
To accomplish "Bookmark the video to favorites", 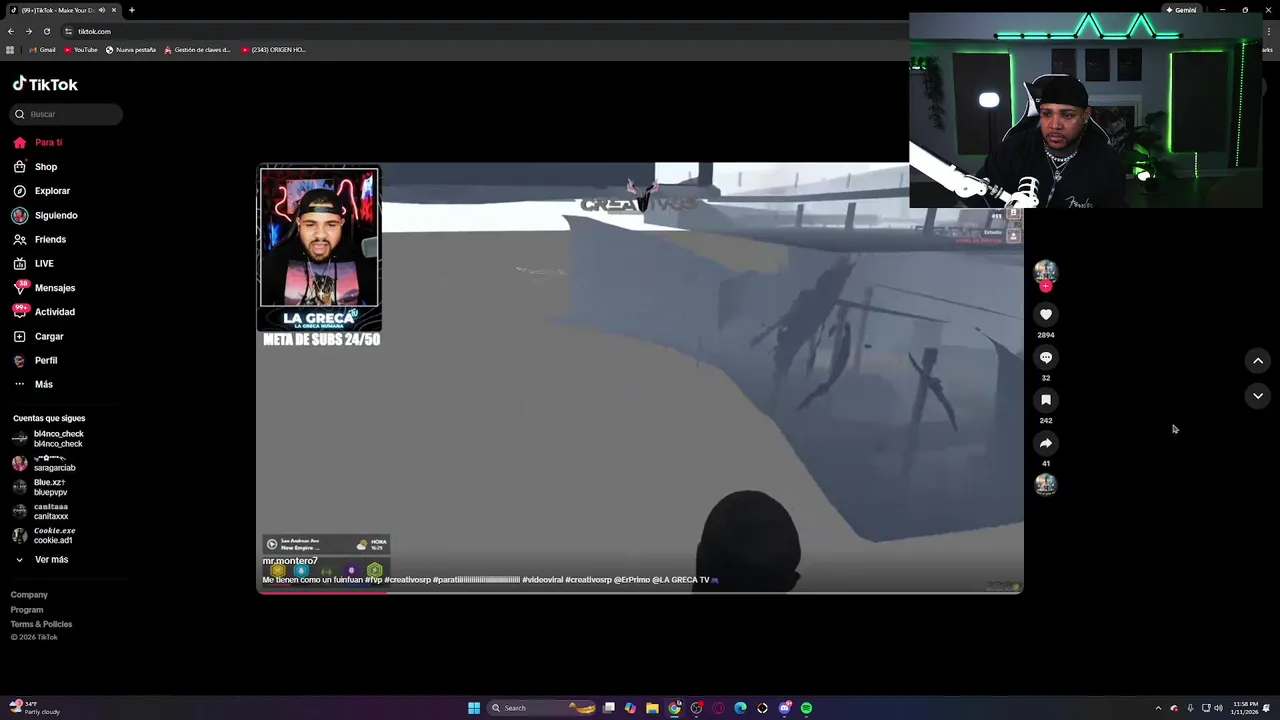I will 1045,400.
